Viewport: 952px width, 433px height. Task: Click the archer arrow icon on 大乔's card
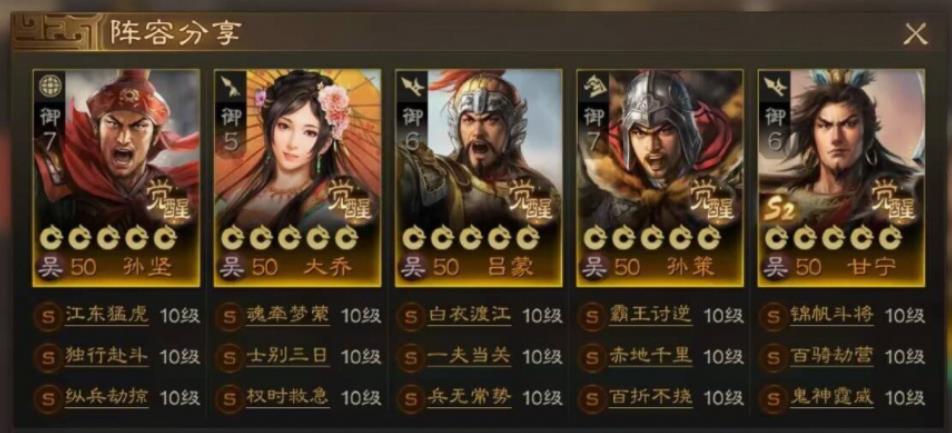pos(230,87)
